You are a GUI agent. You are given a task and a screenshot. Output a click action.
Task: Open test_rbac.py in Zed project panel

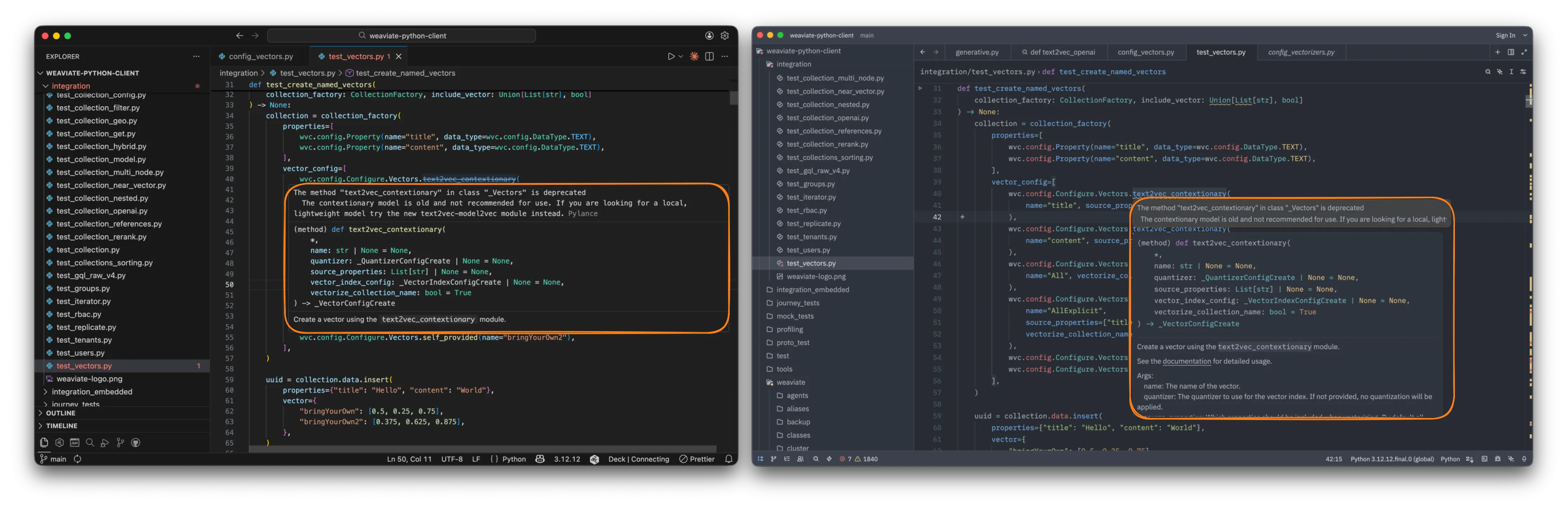(x=806, y=211)
